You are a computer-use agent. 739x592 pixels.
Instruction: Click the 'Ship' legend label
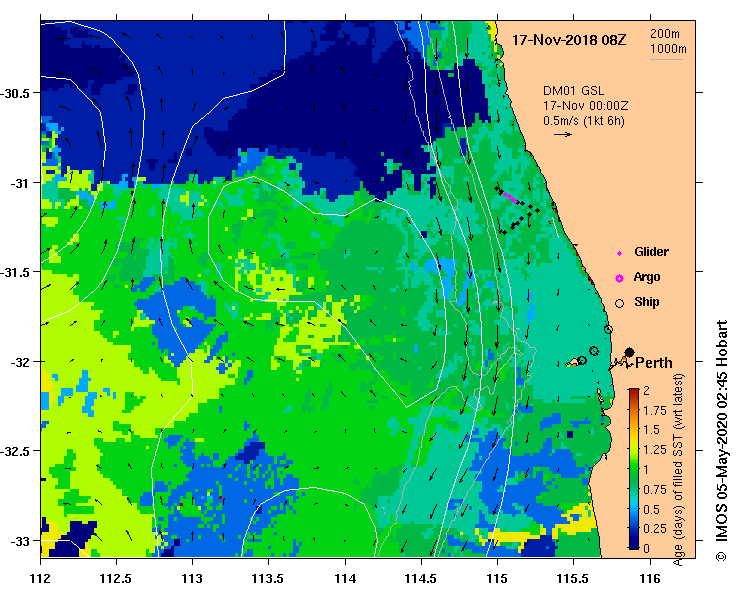(647, 302)
